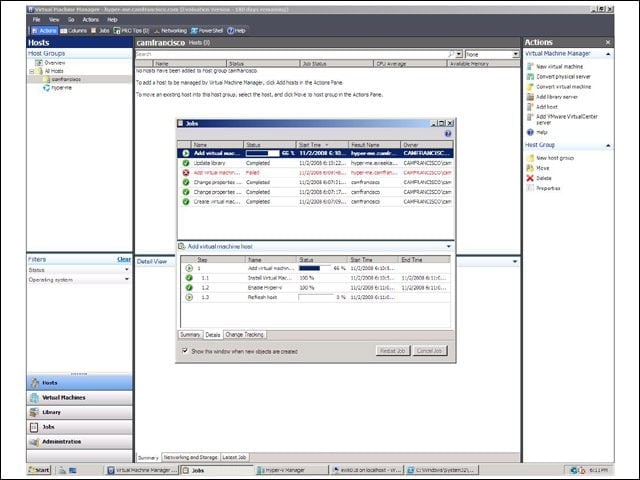Image resolution: width=640 pixels, height=480 pixels.
Task: Open Hyper-V Manager from taskbar
Action: (292, 470)
